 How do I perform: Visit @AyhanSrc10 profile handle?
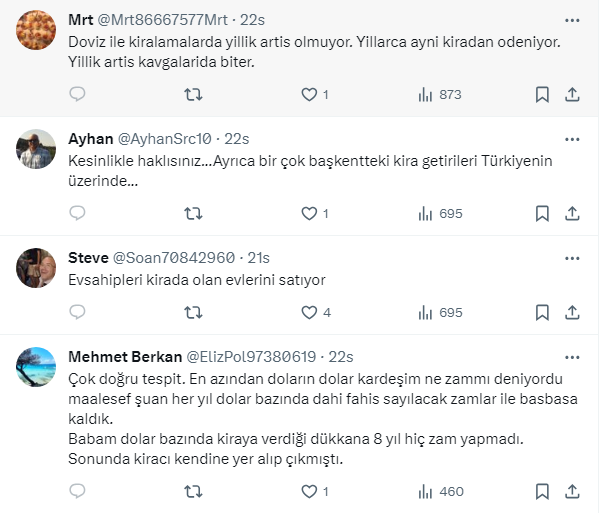[x=165, y=138]
